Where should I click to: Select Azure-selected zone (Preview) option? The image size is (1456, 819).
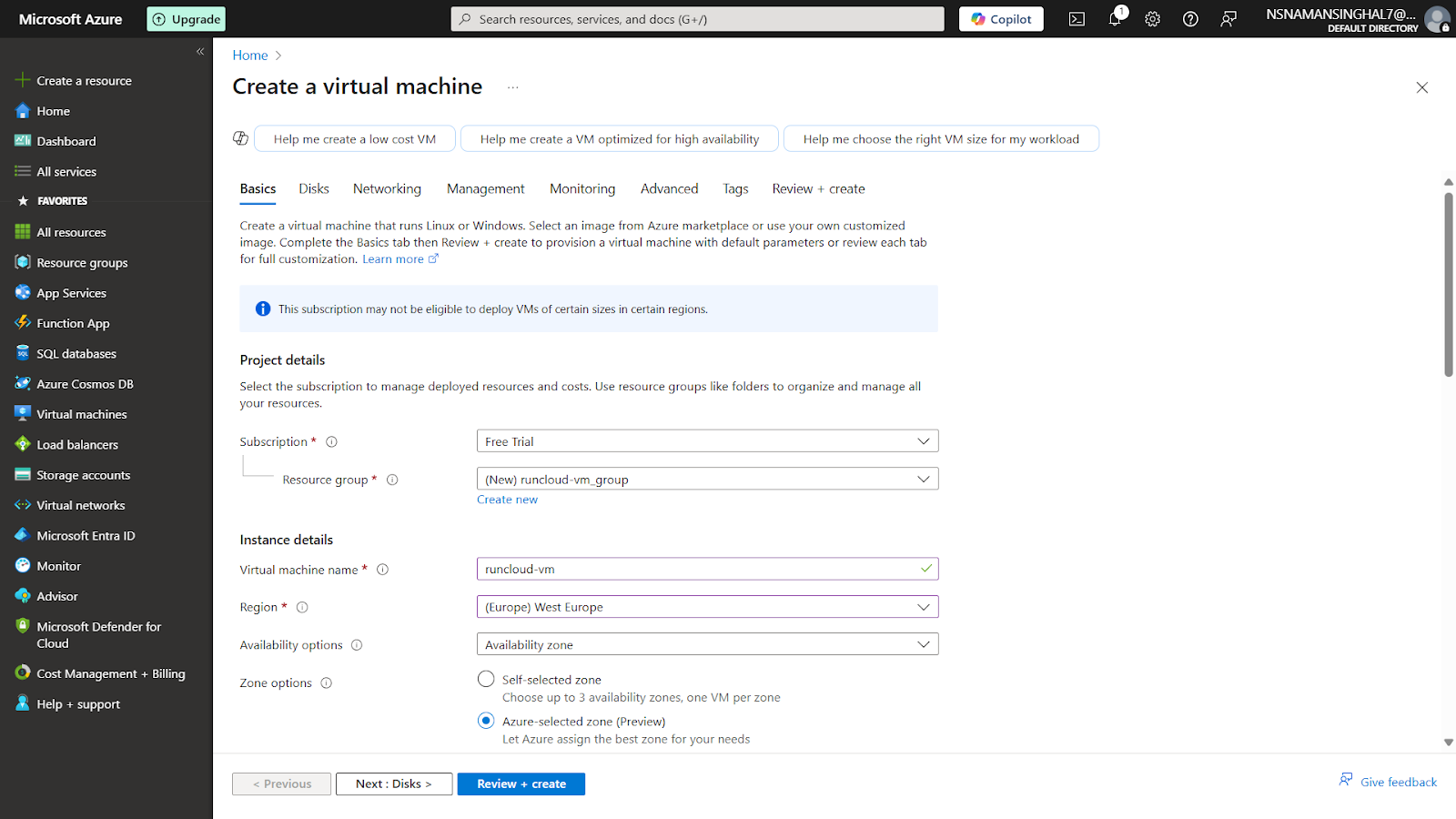[x=486, y=721]
